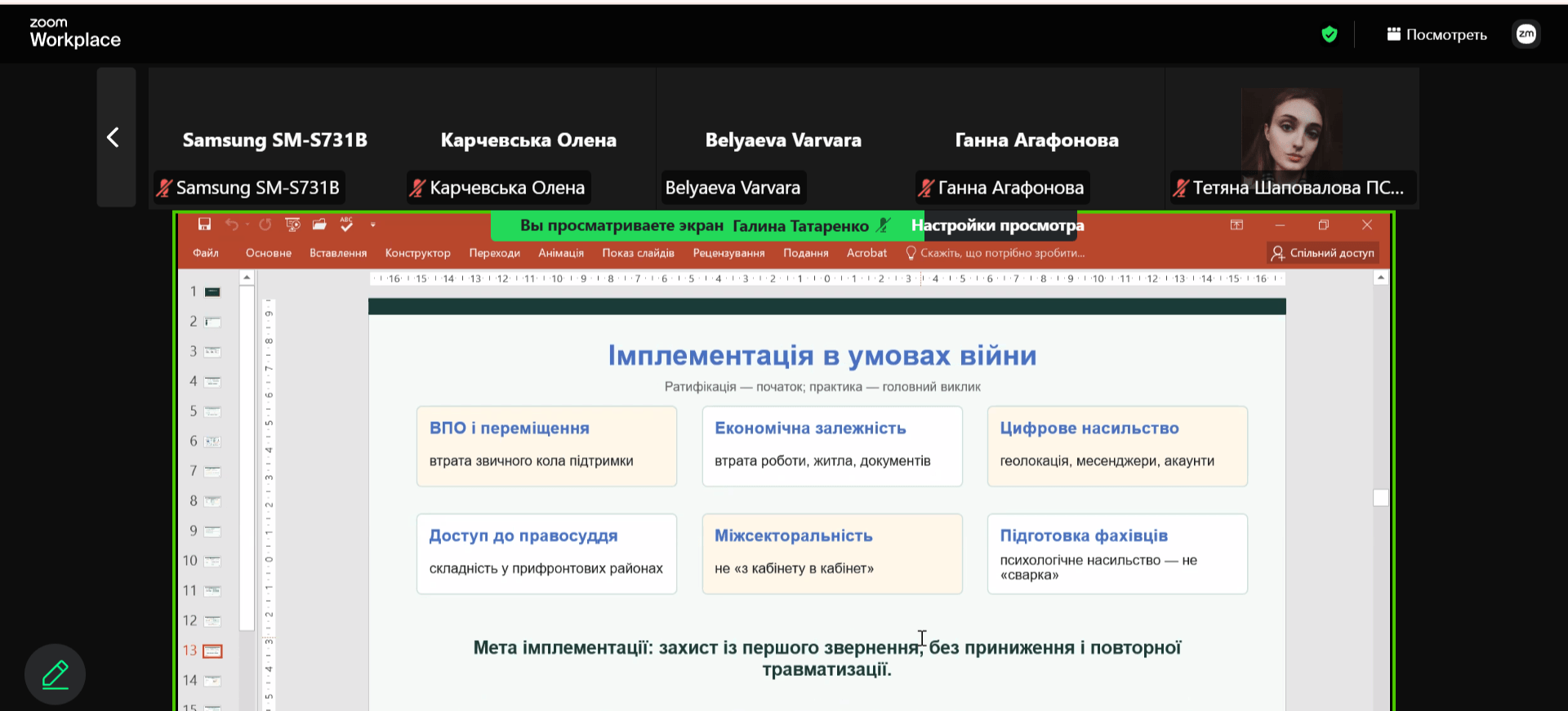Image resolution: width=1568 pixels, height=711 pixels.
Task: Switch to the Подання tab
Action: pyautogui.click(x=806, y=253)
